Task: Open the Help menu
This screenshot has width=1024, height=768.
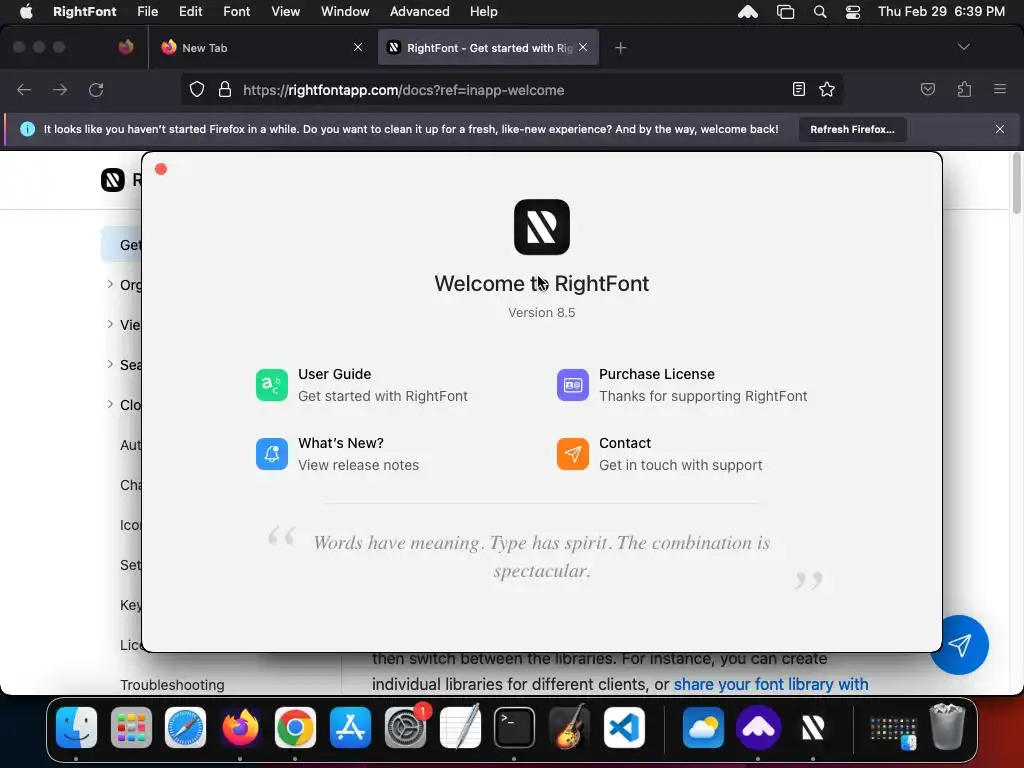Action: [483, 11]
